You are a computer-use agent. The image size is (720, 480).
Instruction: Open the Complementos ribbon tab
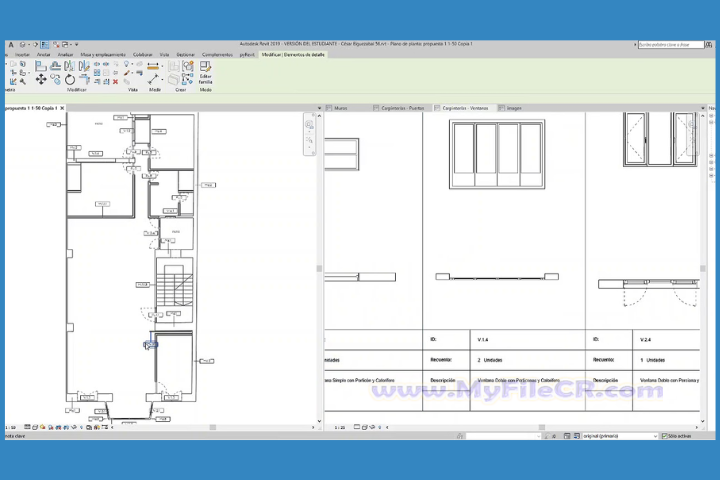[x=217, y=55]
